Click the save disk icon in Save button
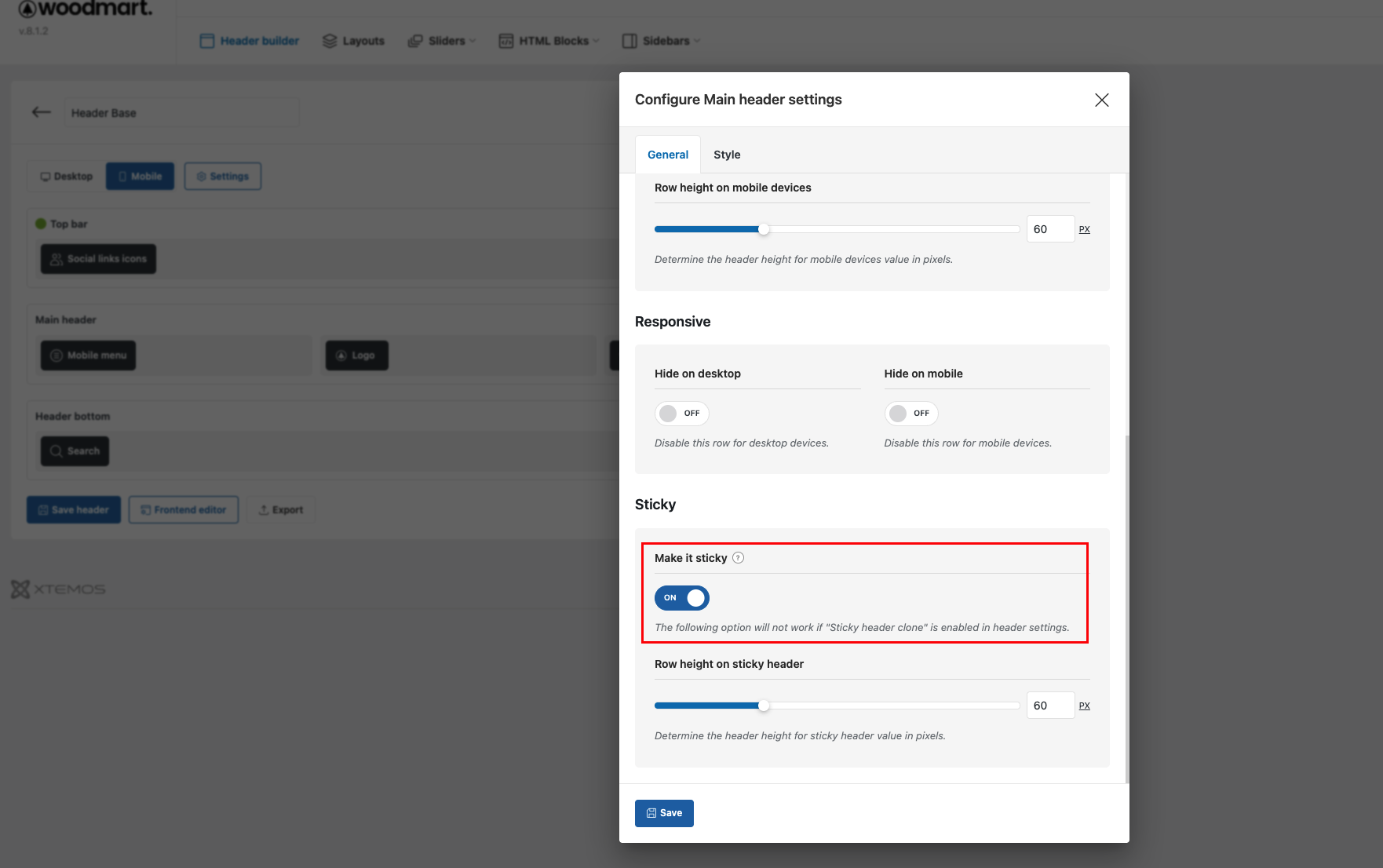Screen dimensions: 1383x868 651,813
